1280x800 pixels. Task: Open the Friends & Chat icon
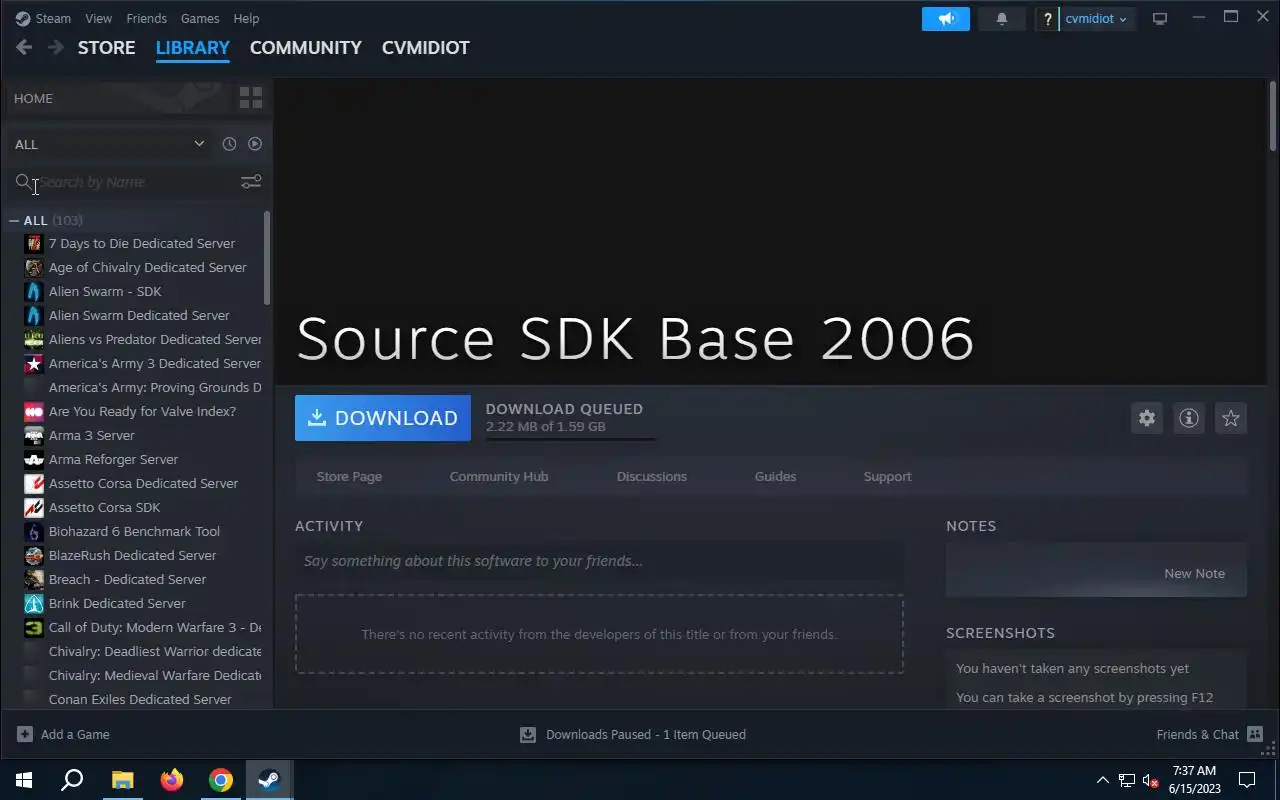[1255, 734]
